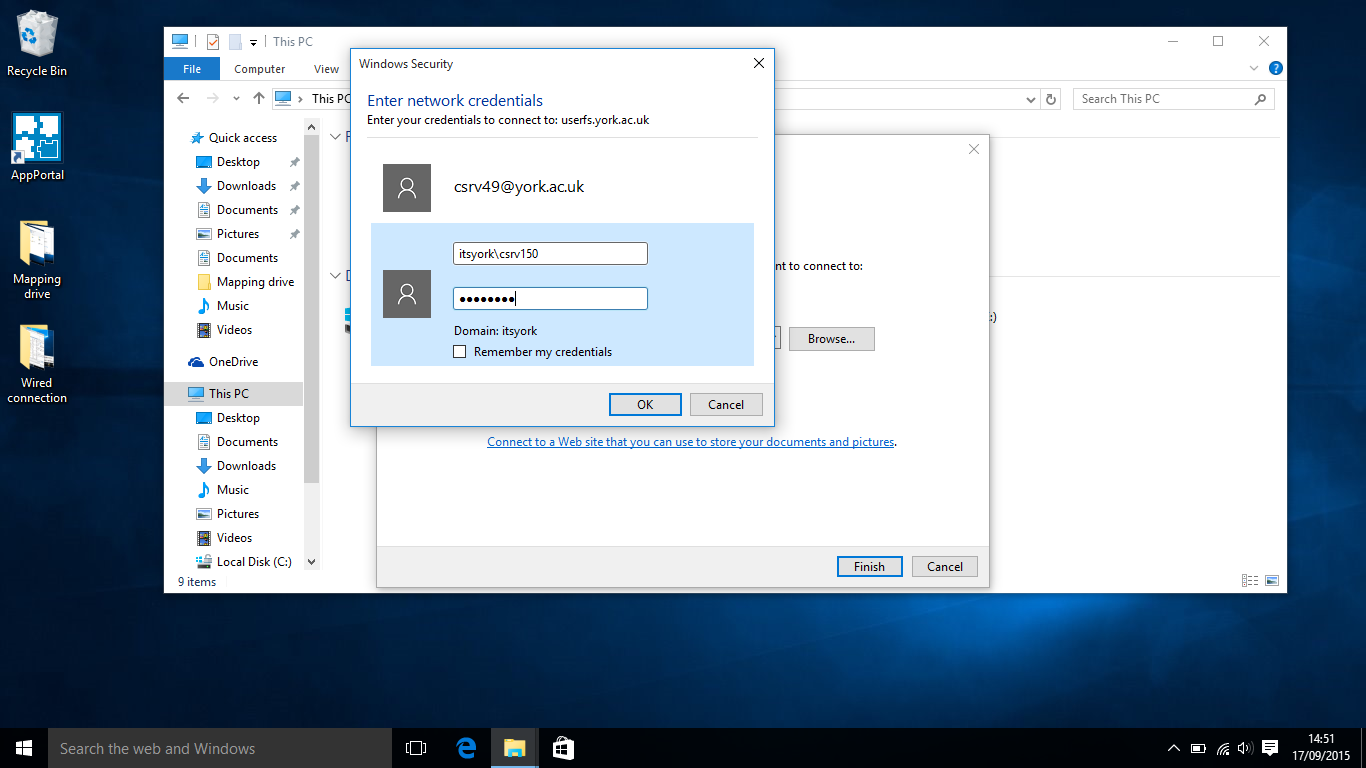Screen dimensions: 1366x768
Task: Open the Computer ribbon tab
Action: 260,69
